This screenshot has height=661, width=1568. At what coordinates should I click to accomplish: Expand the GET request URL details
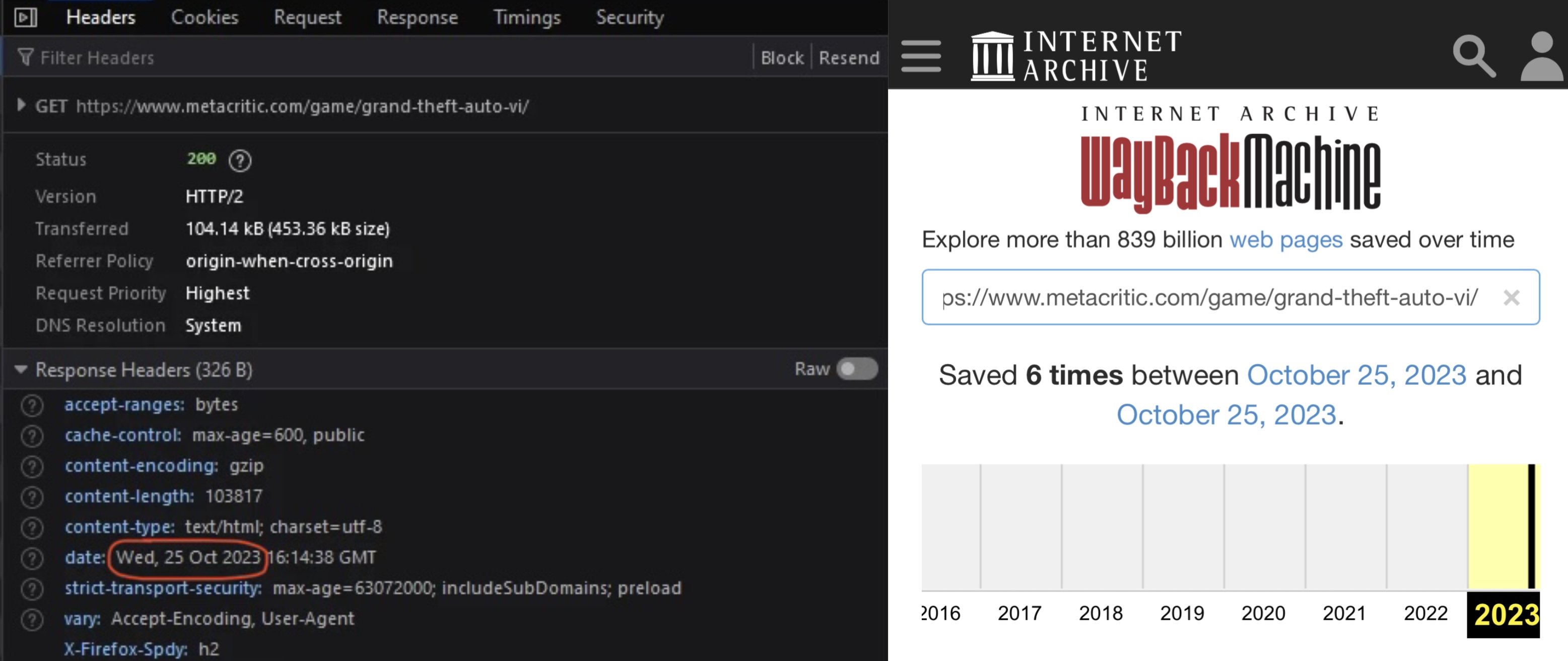pyautogui.click(x=21, y=105)
